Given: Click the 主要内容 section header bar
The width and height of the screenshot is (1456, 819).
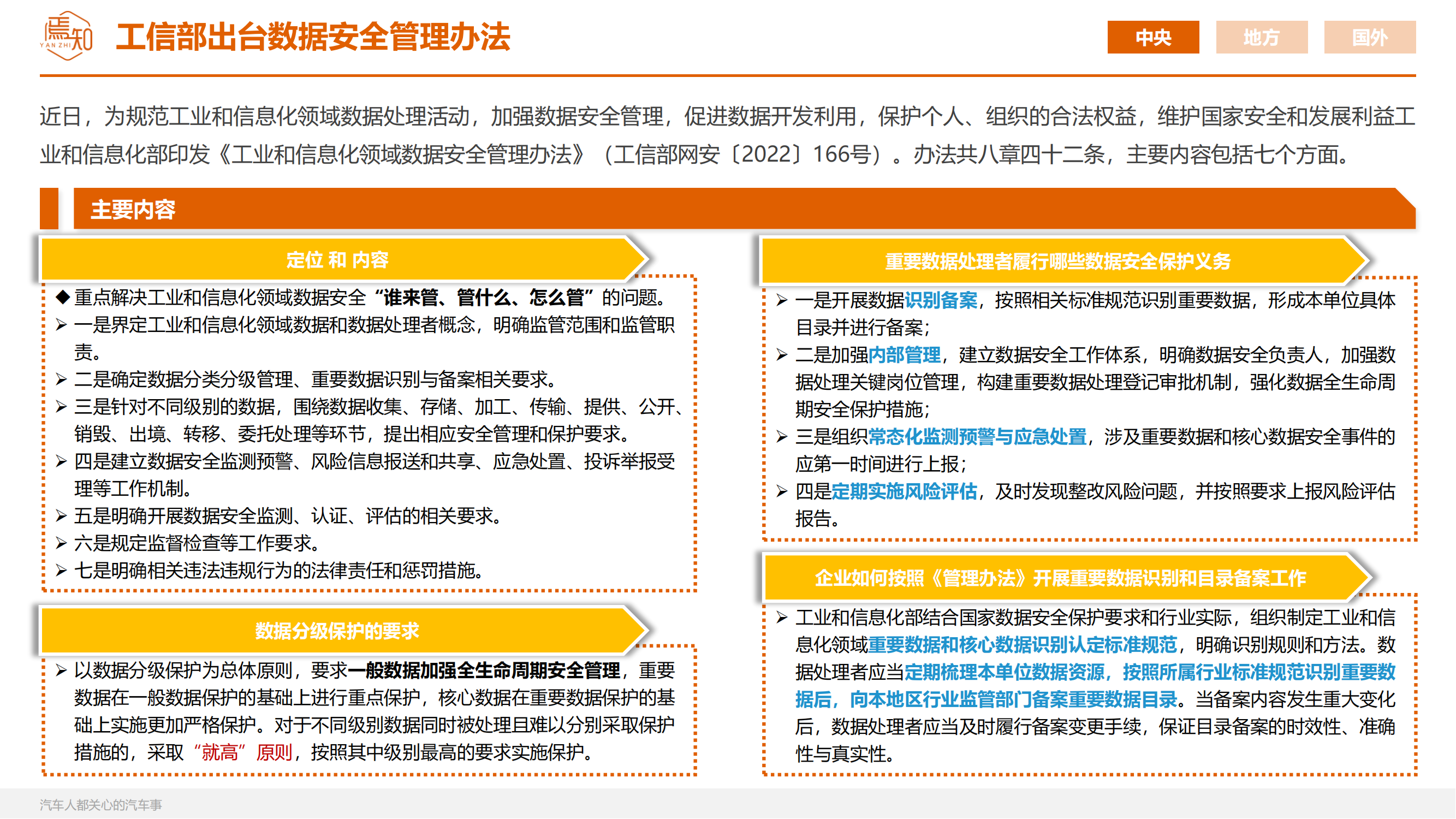Looking at the screenshot, I should (745, 209).
